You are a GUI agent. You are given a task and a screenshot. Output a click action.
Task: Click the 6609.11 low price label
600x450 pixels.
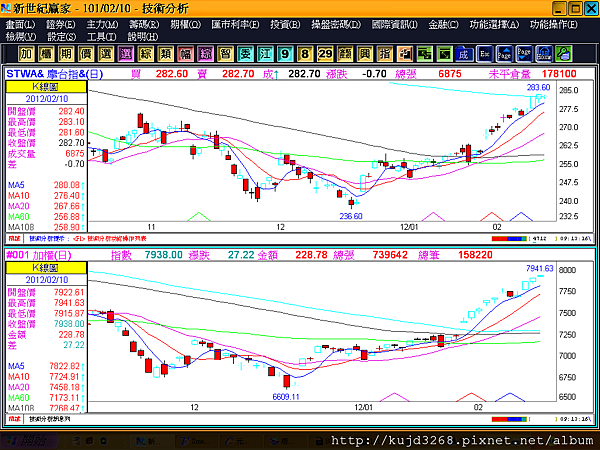pos(285,397)
